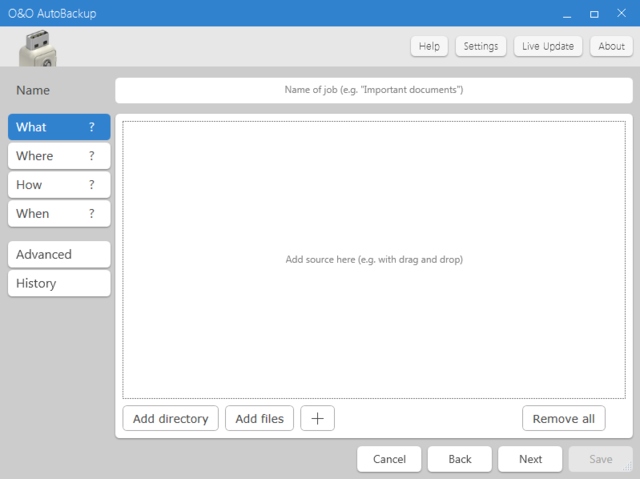This screenshot has width=640, height=479.
Task: Click the question mark on How
Action: point(92,185)
